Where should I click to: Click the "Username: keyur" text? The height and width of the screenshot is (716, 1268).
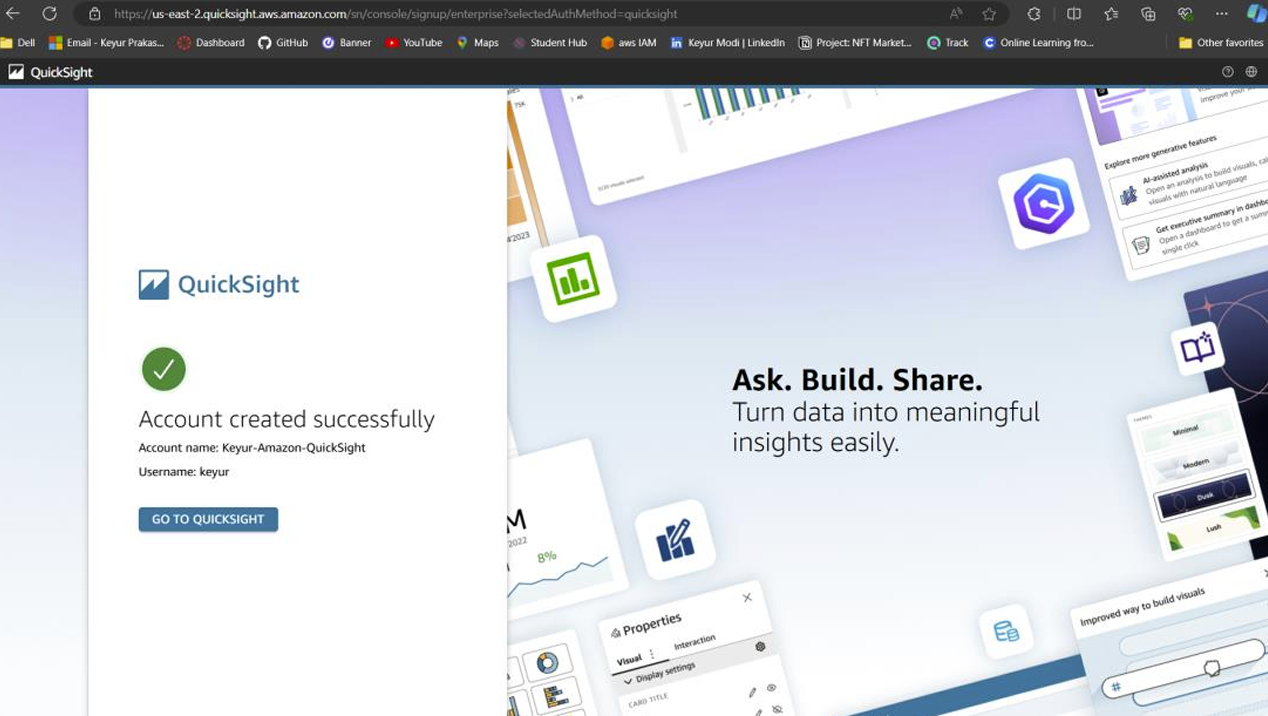(x=184, y=472)
